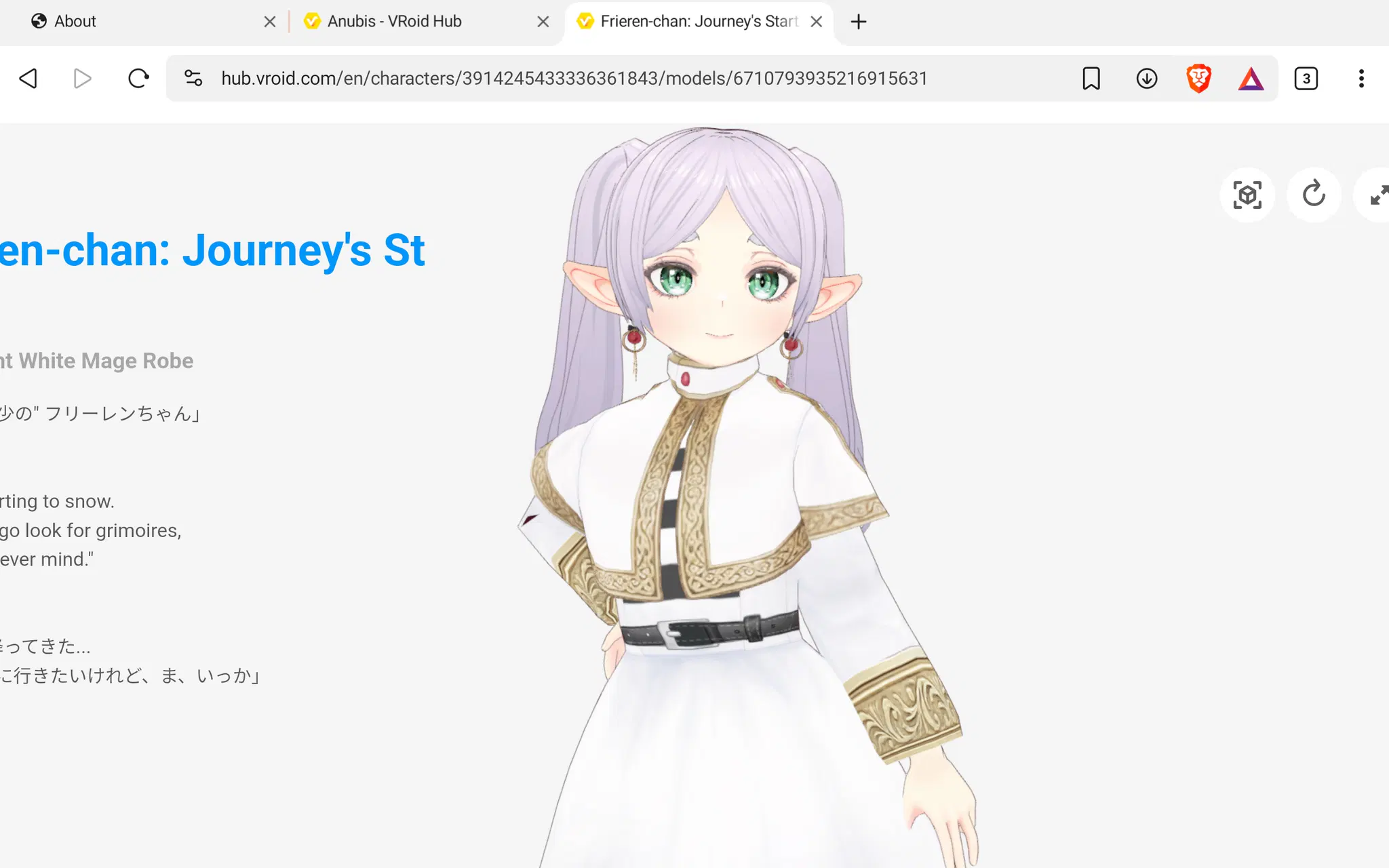Screen dimensions: 1389x868
Task: Reset the 3D model camera rotation
Action: (1314, 195)
